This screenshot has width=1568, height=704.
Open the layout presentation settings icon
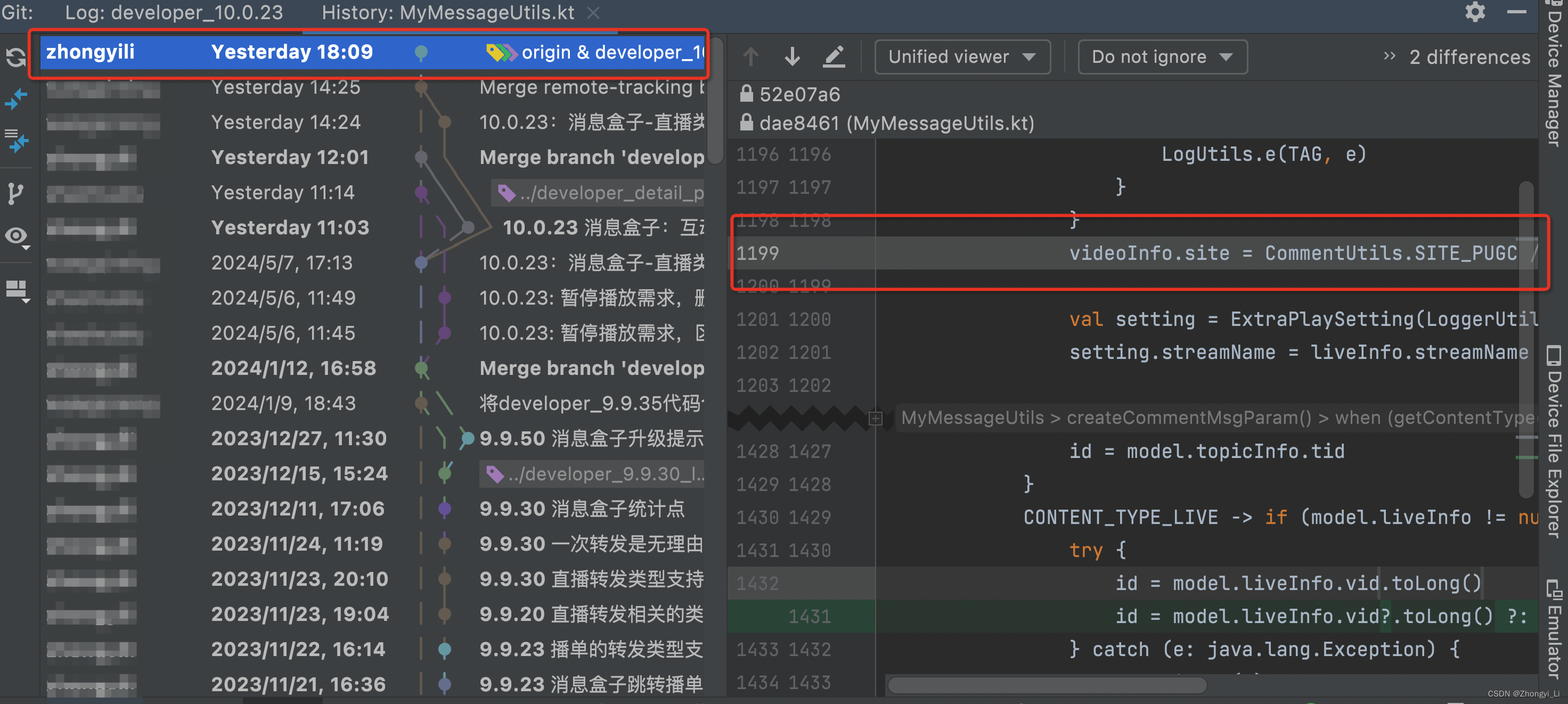pyautogui.click(x=17, y=291)
